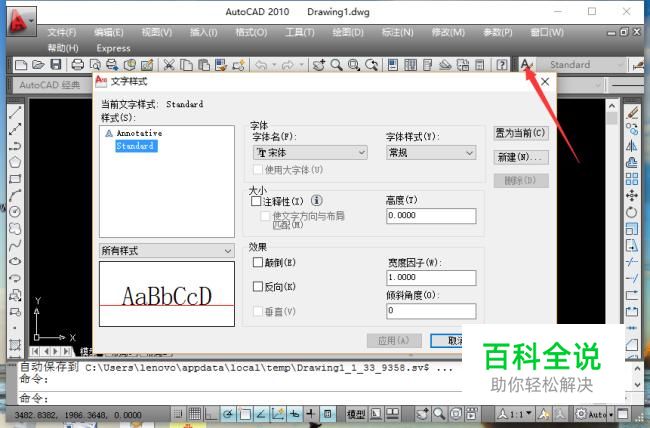Screen dimensions: 650x428
Task: Open the 1:1 annotation scale dropdown
Action: (514, 414)
